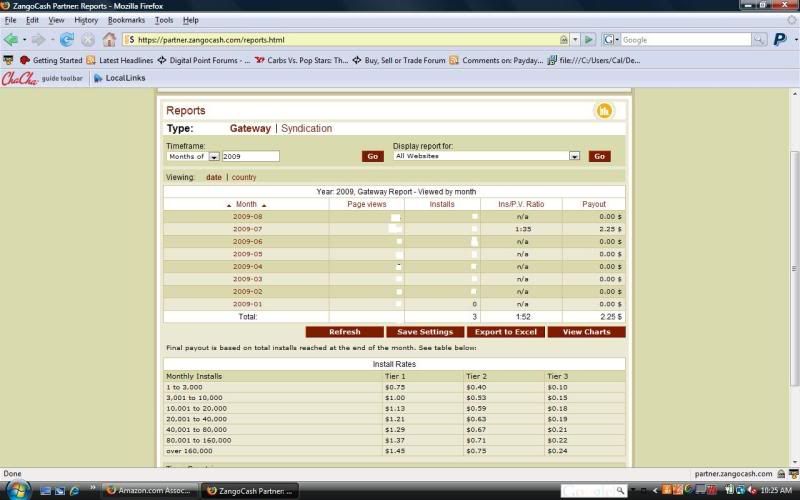Expand the All Websites dropdown
Screen dimensions: 800x500
click(574, 156)
